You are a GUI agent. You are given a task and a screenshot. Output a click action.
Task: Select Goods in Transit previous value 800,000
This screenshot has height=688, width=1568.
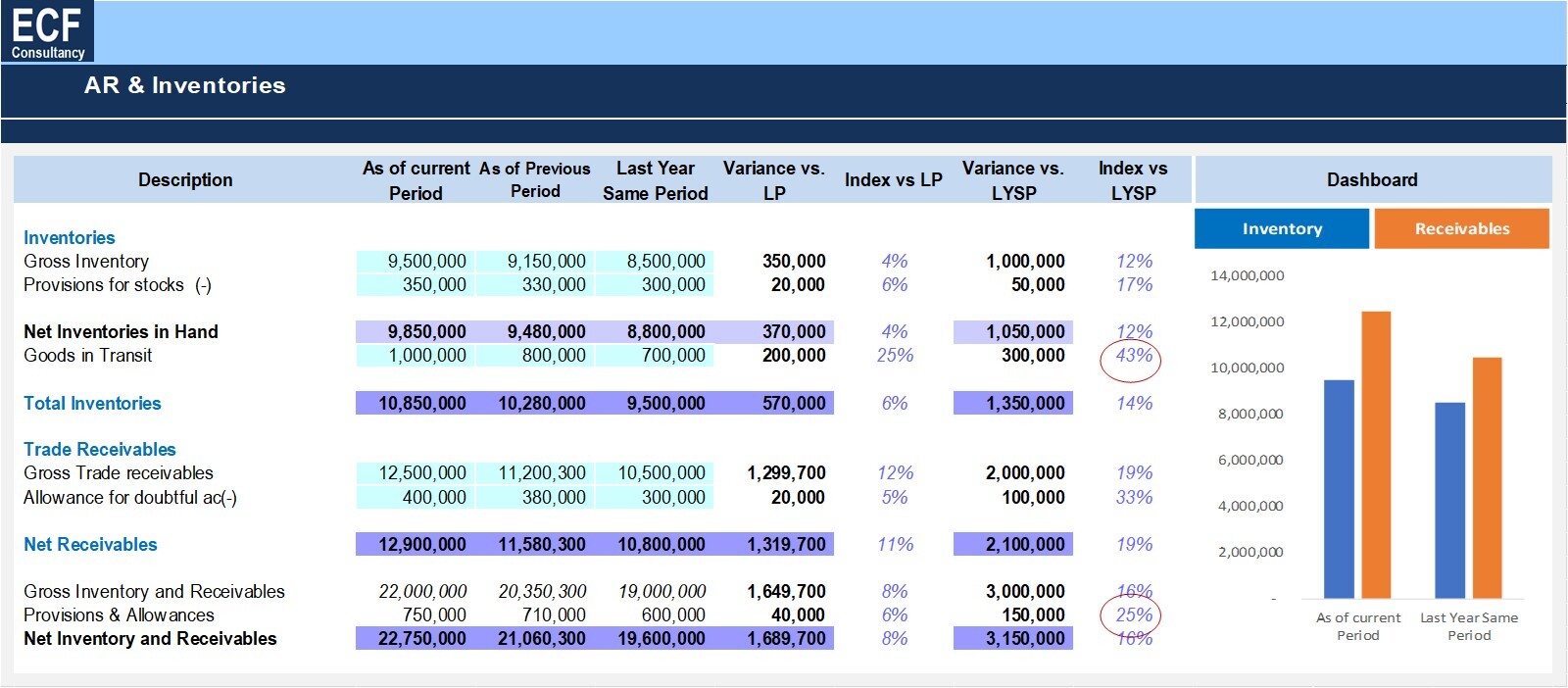coord(535,355)
